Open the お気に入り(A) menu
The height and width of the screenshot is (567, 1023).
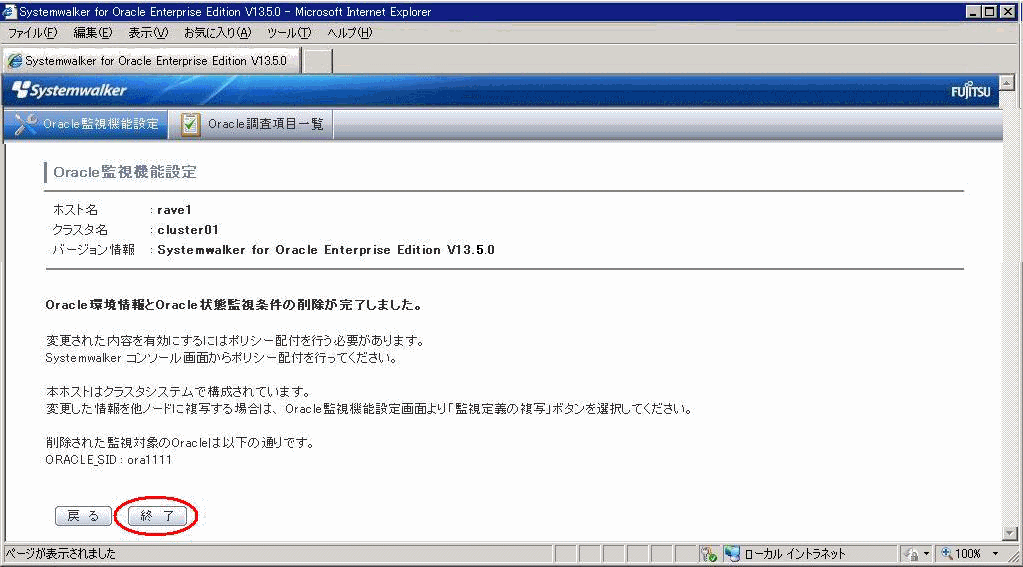click(x=217, y=33)
